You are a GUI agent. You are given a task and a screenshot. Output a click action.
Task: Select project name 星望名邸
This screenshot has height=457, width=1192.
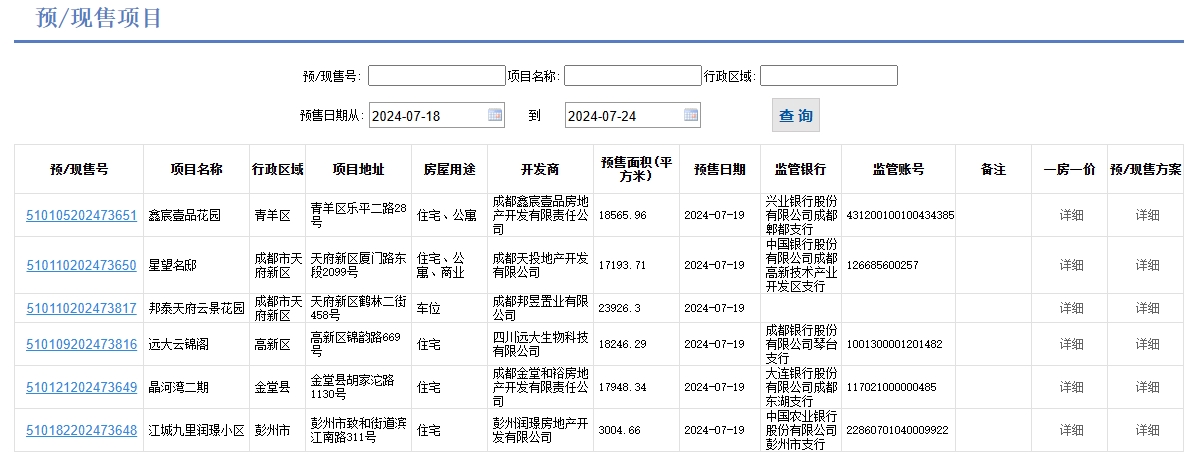pyautogui.click(x=172, y=265)
